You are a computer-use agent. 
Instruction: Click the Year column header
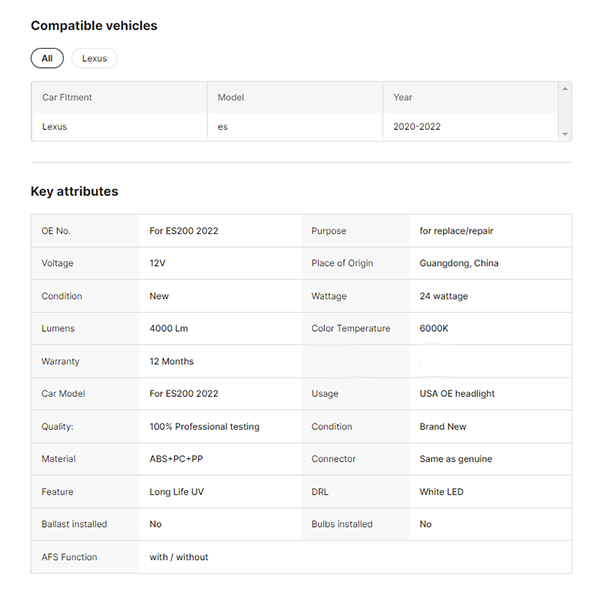point(402,97)
